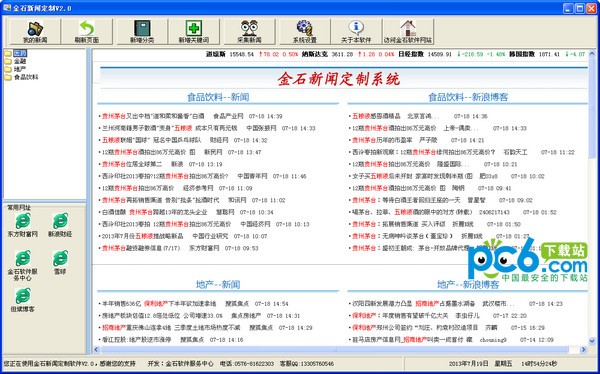Viewport: 600px width, 374px height.
Task: Open the 雪球 website shortcut
Action: pos(60,263)
